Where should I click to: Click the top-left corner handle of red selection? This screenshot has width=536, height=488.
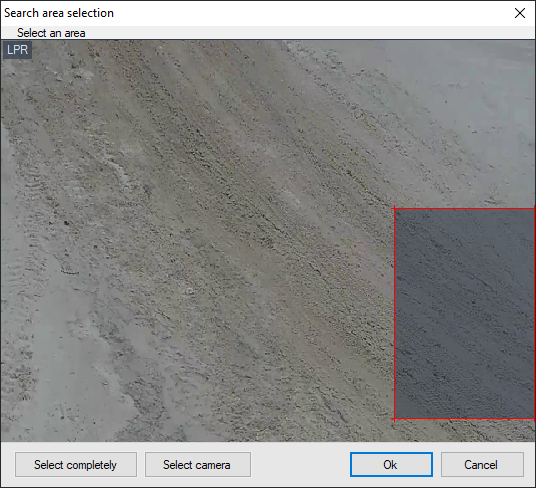click(x=394, y=208)
